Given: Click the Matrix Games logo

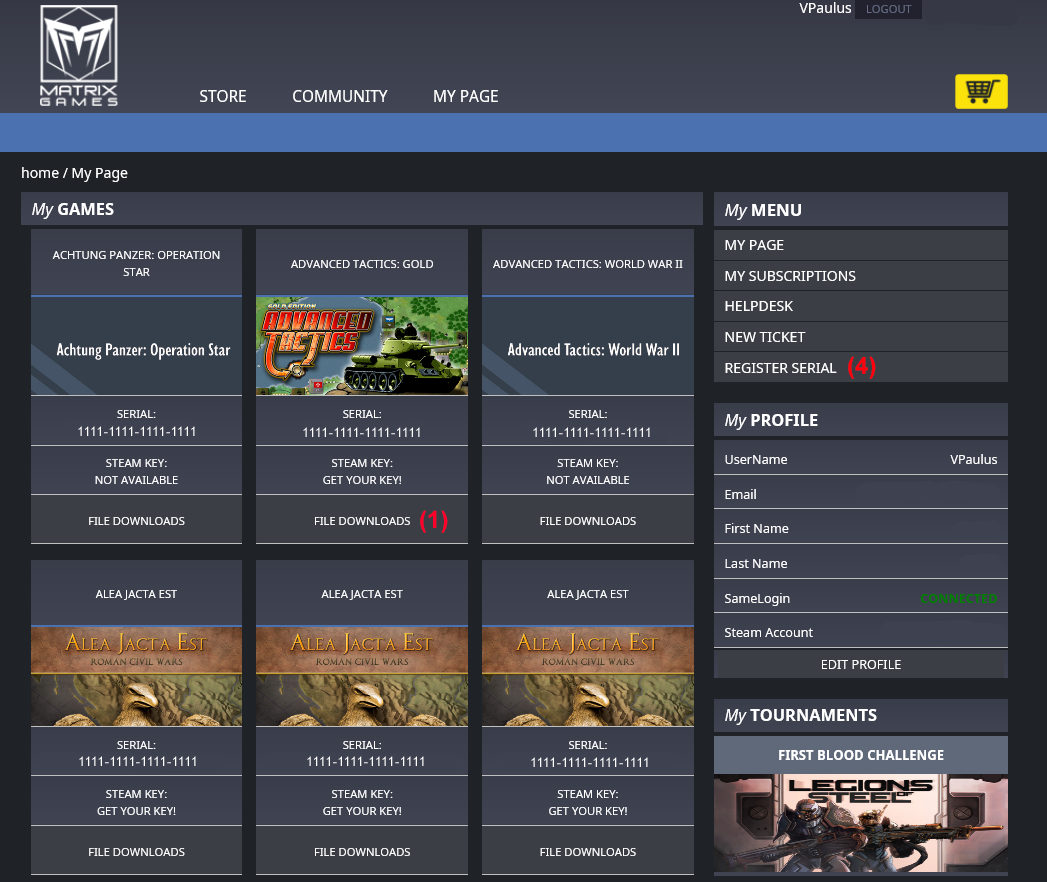Looking at the screenshot, I should (x=79, y=55).
